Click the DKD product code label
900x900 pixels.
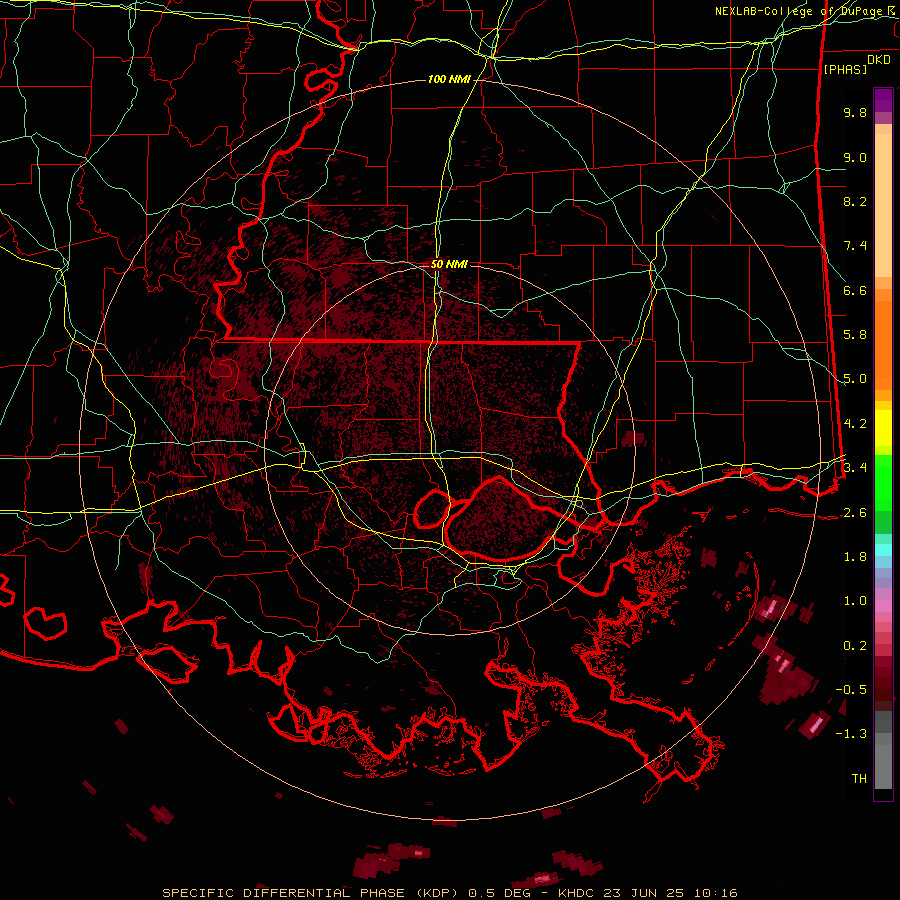[879, 60]
